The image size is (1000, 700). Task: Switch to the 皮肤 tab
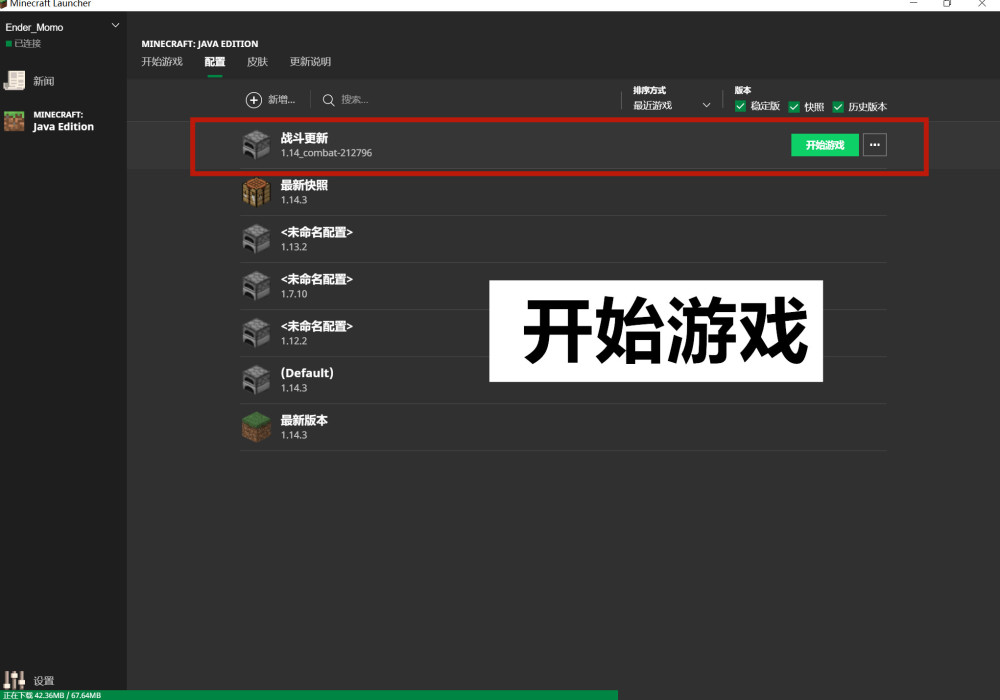click(x=257, y=61)
